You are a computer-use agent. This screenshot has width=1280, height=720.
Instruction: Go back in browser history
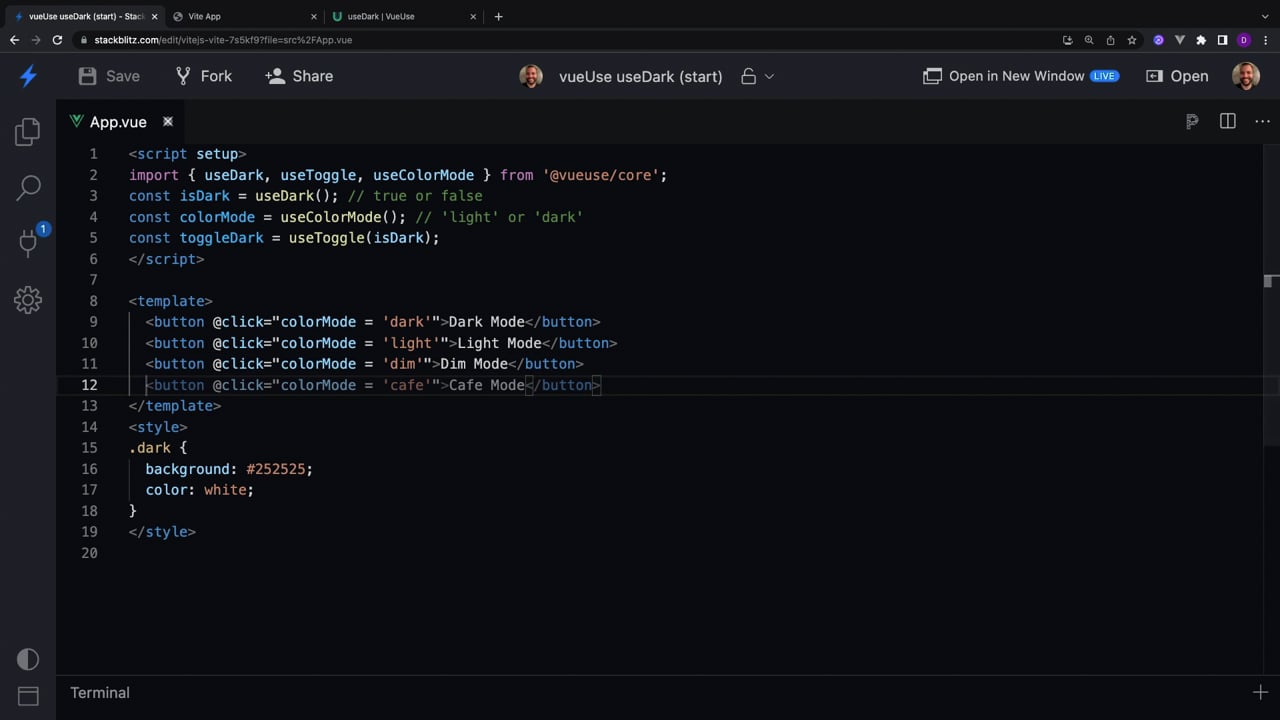[x=14, y=40]
